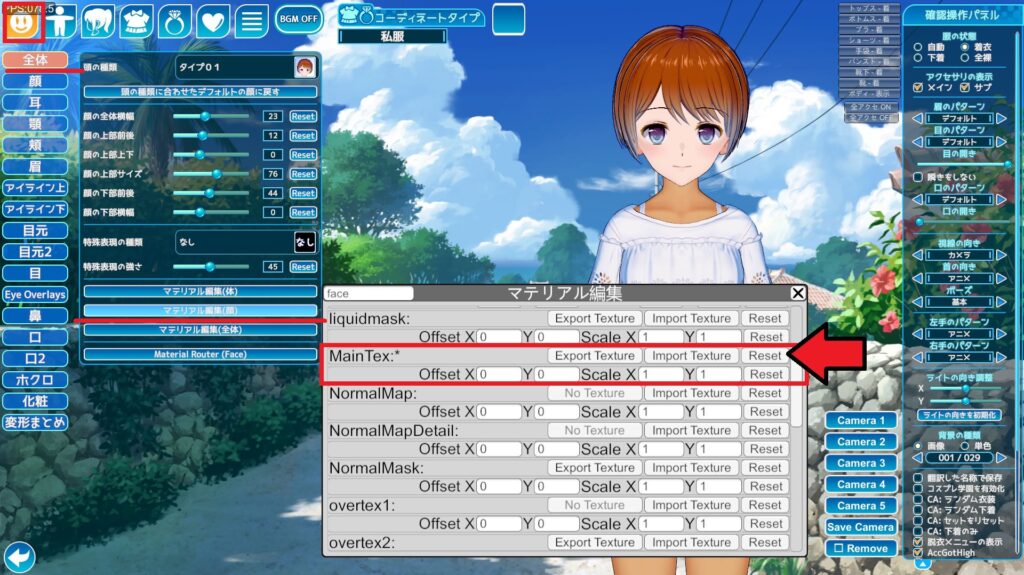Open the 頭の種類 タイプ01 selector

pyautogui.click(x=245, y=67)
